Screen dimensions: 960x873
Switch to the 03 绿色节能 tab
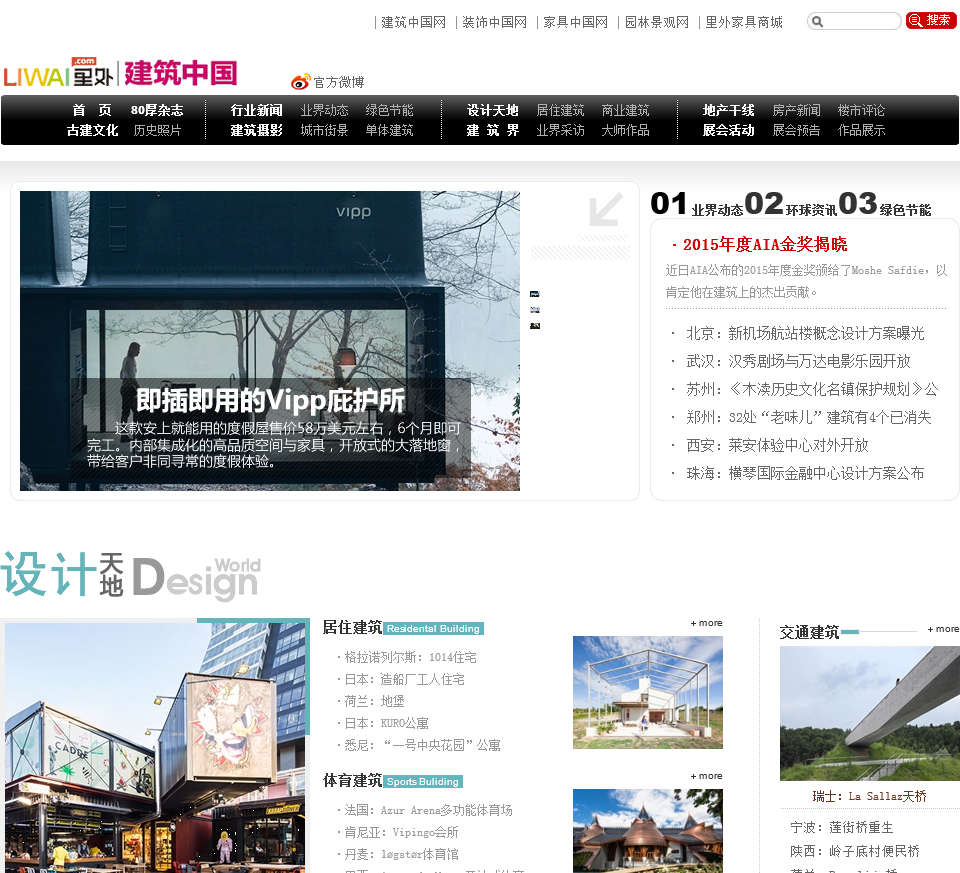tap(885, 204)
